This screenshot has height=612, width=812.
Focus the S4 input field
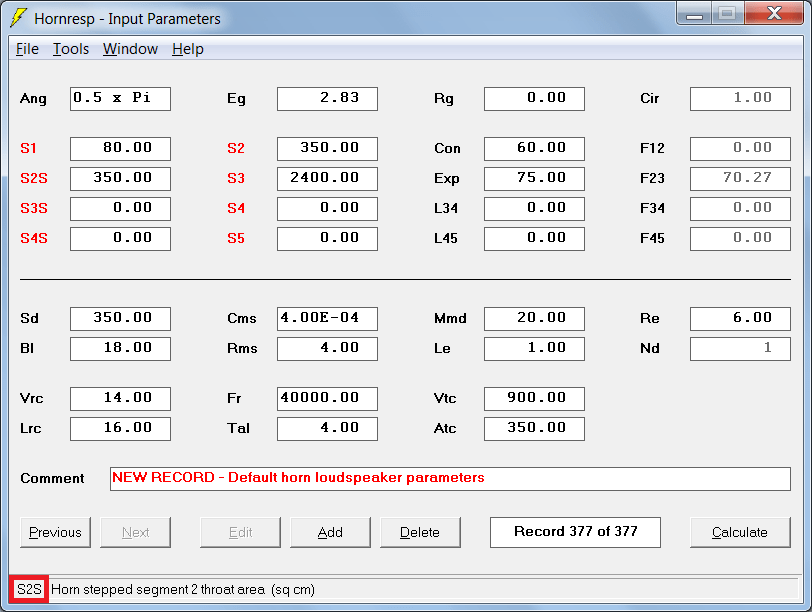point(327,209)
